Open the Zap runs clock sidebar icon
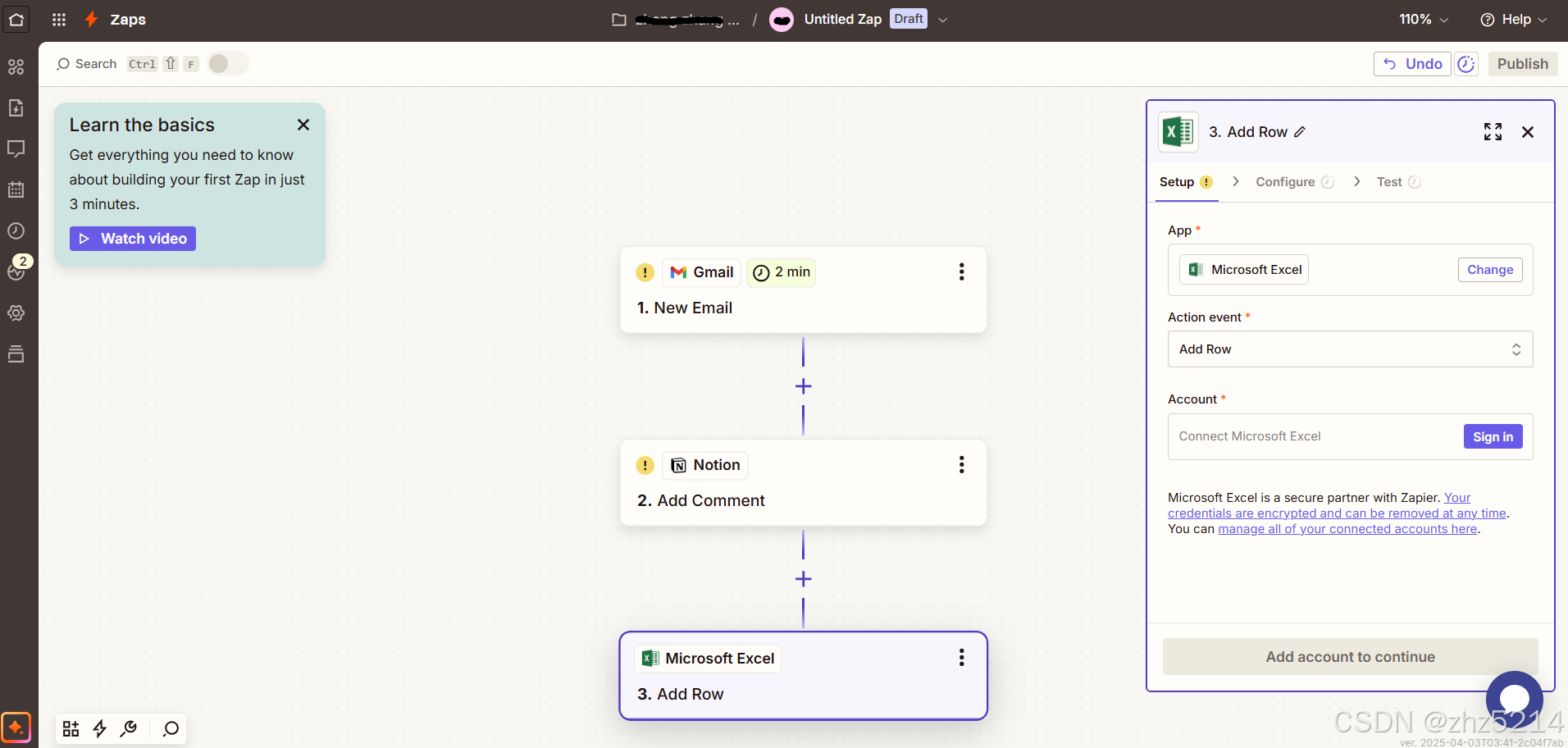The height and width of the screenshot is (748, 1568). (16, 230)
